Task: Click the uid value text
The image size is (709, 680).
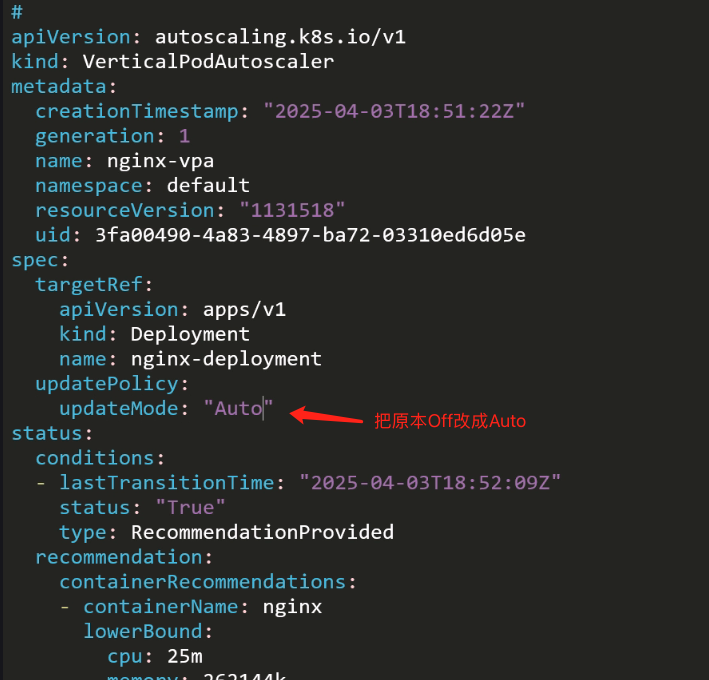Action: pyautogui.click(x=310, y=235)
